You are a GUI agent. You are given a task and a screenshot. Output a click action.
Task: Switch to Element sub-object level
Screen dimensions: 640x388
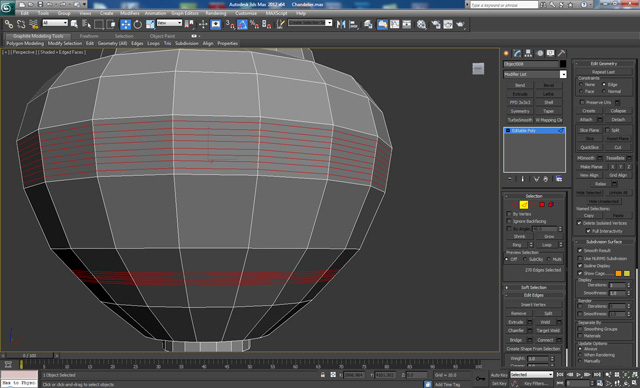[551, 204]
